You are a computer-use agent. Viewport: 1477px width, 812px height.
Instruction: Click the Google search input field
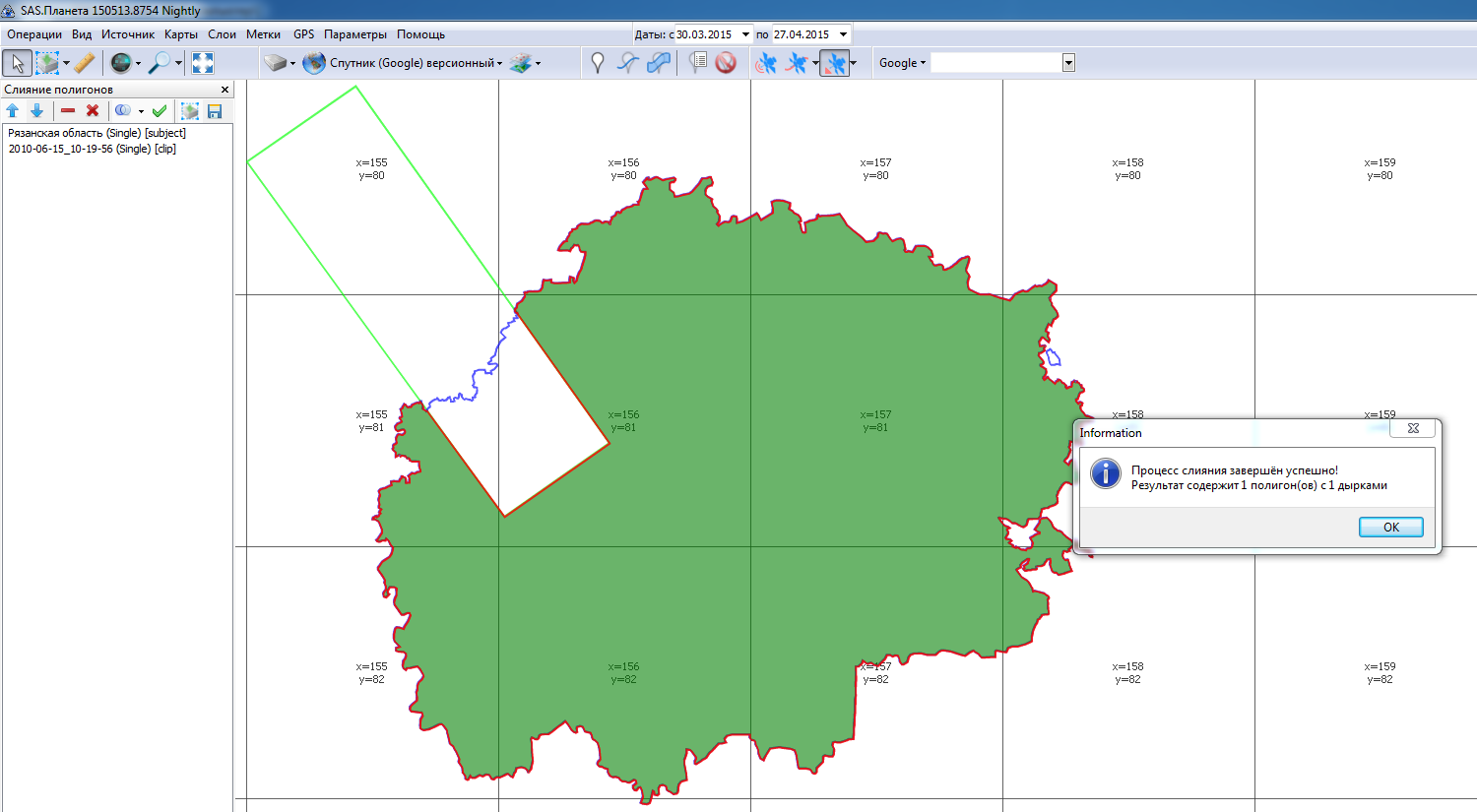[x=995, y=63]
